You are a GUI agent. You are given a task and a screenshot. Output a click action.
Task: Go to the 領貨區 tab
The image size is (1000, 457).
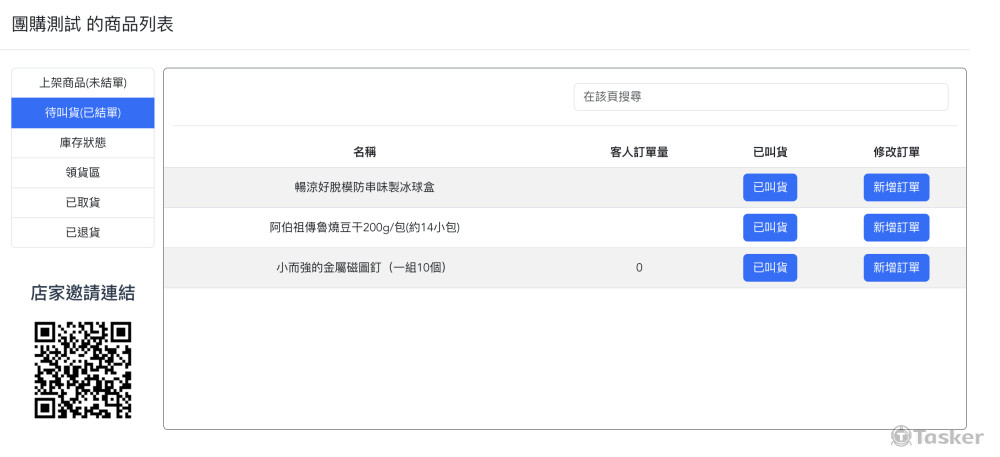83,173
